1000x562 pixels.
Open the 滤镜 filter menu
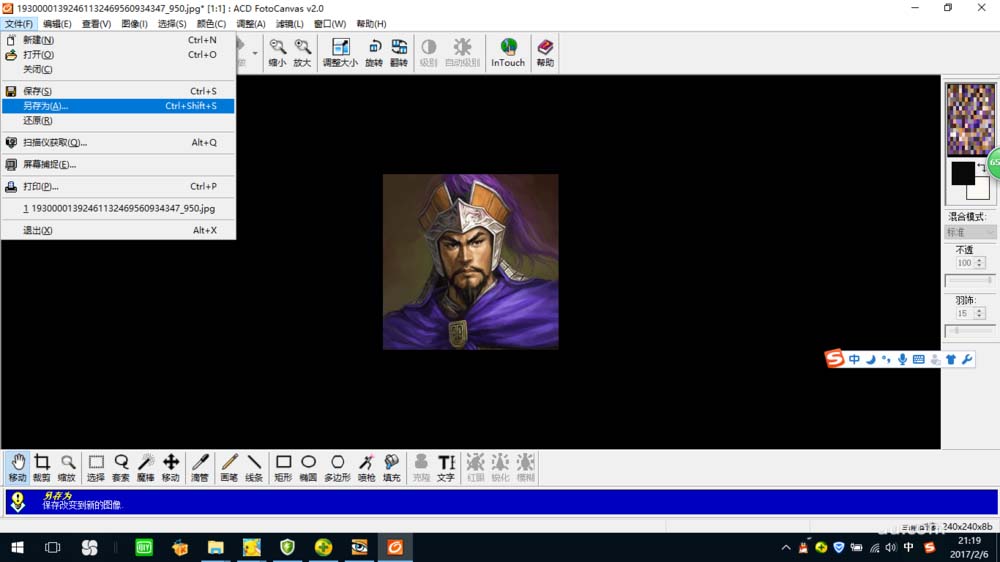290,24
